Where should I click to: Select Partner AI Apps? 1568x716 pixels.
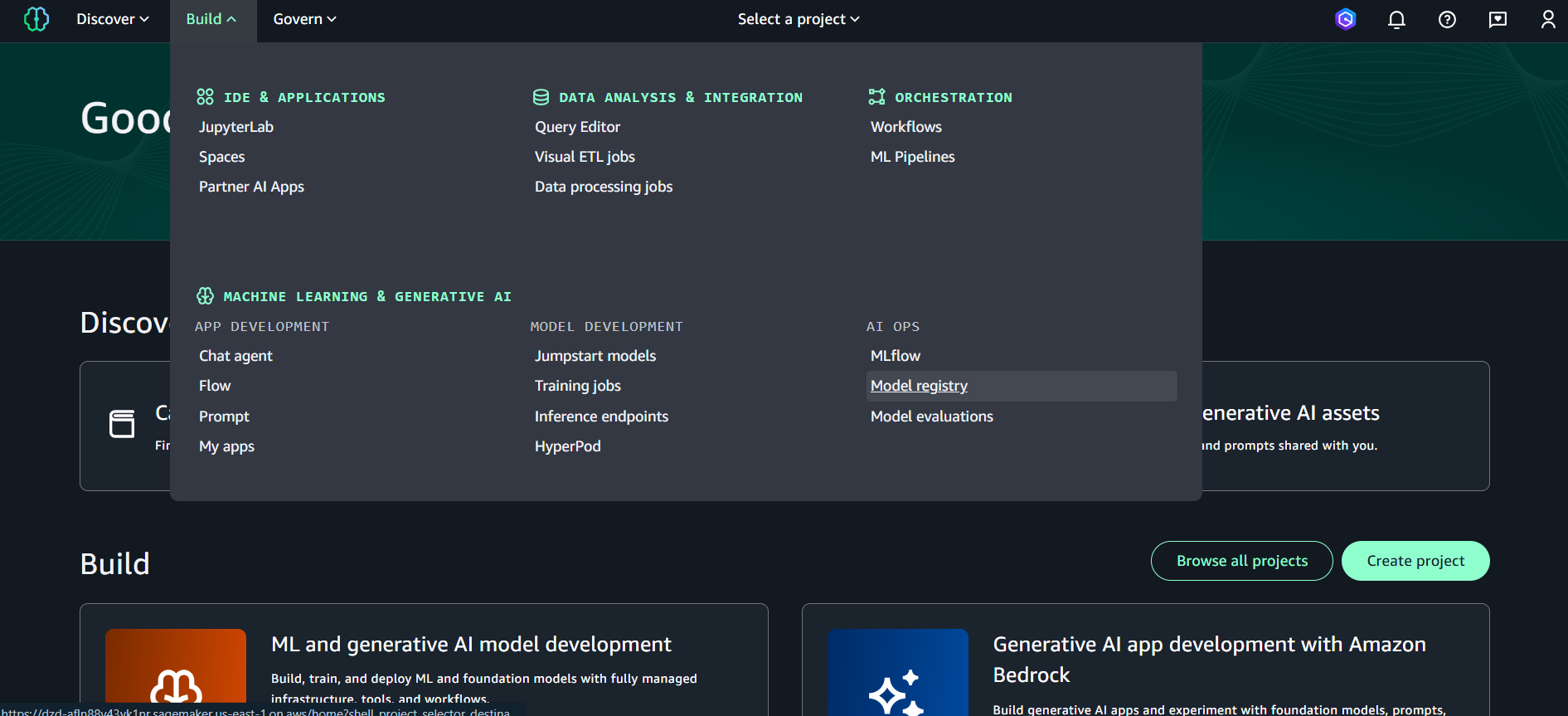coord(251,187)
